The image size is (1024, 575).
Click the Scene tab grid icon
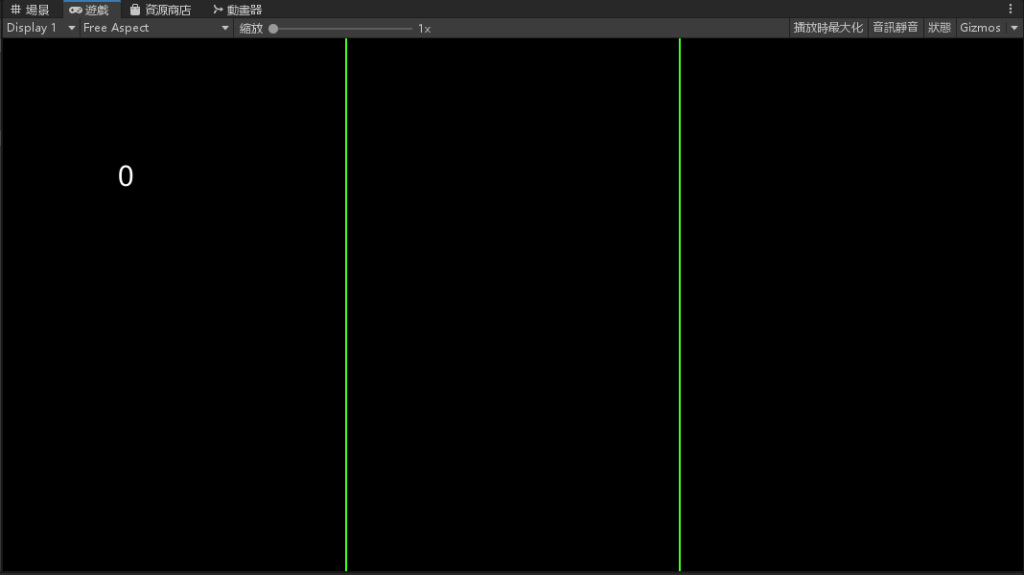15,9
